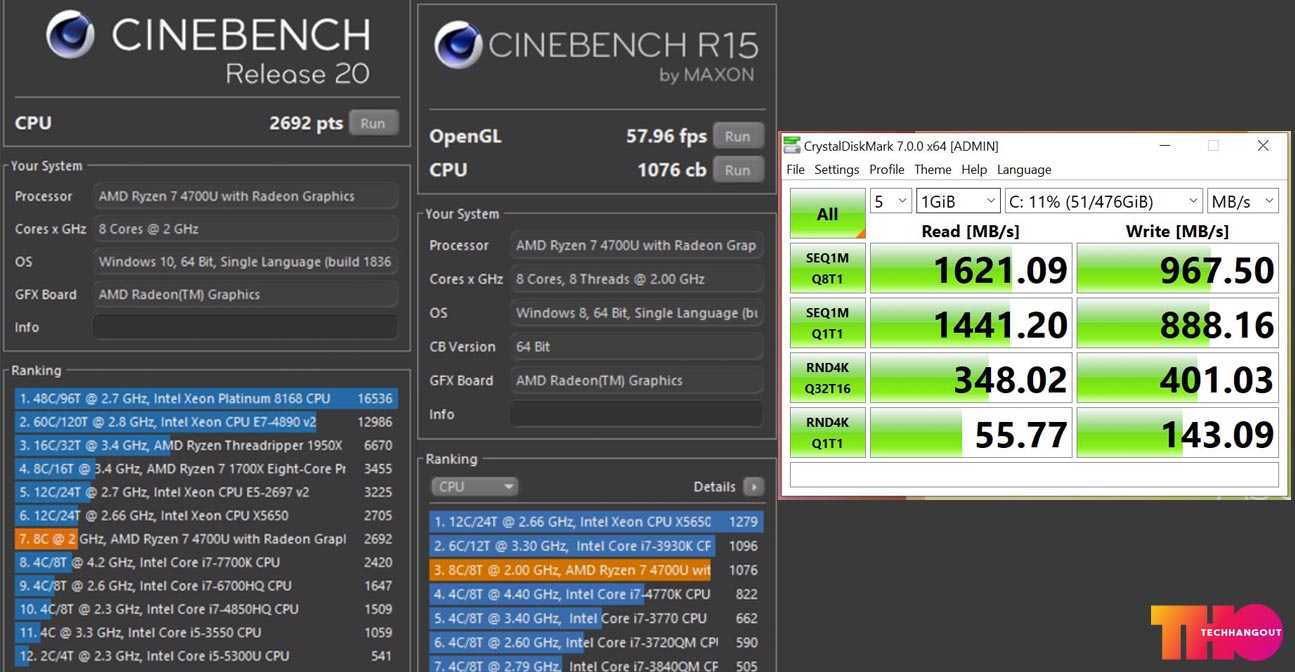Select the Core i7-7700K ranking row
This screenshot has height=672, width=1295.
tap(204, 562)
